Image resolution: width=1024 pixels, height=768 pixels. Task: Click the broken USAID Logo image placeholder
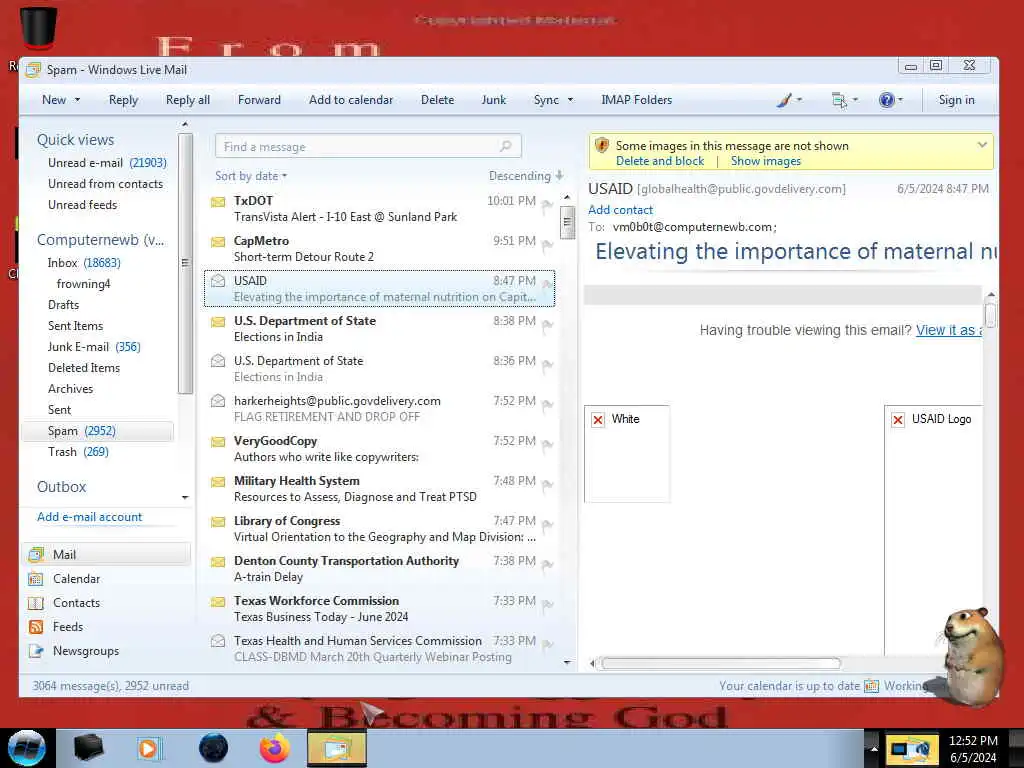point(933,530)
